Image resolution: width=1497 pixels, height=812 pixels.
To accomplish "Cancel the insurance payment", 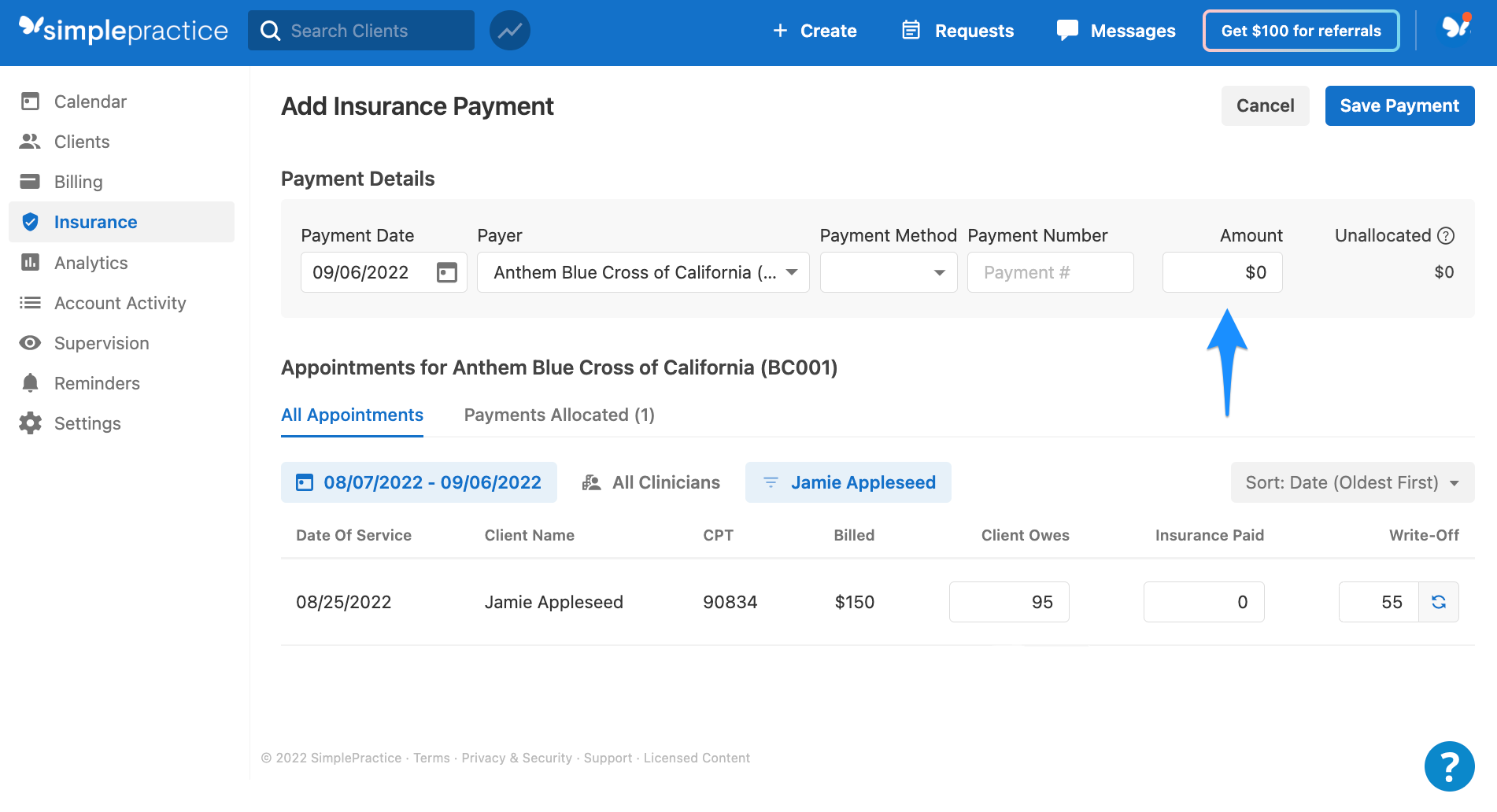I will click(1265, 105).
